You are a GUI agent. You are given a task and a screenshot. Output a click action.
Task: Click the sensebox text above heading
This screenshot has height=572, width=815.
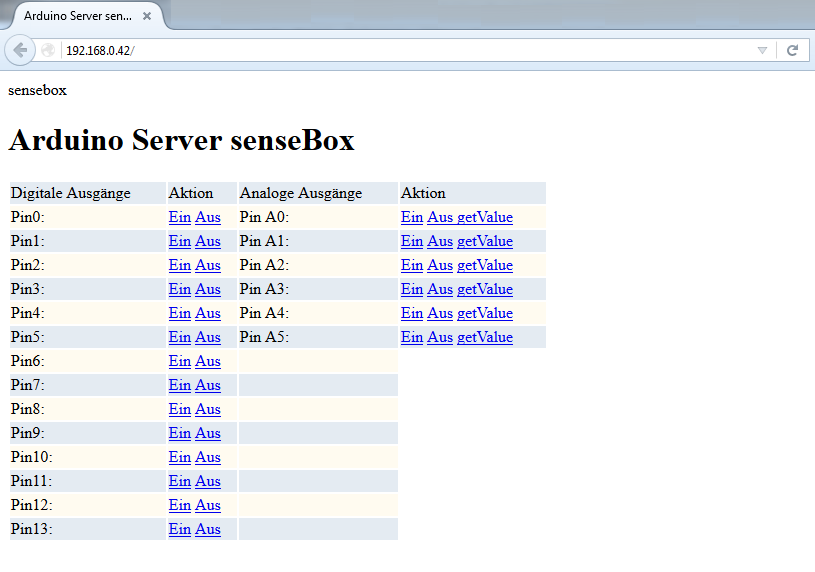point(37,90)
